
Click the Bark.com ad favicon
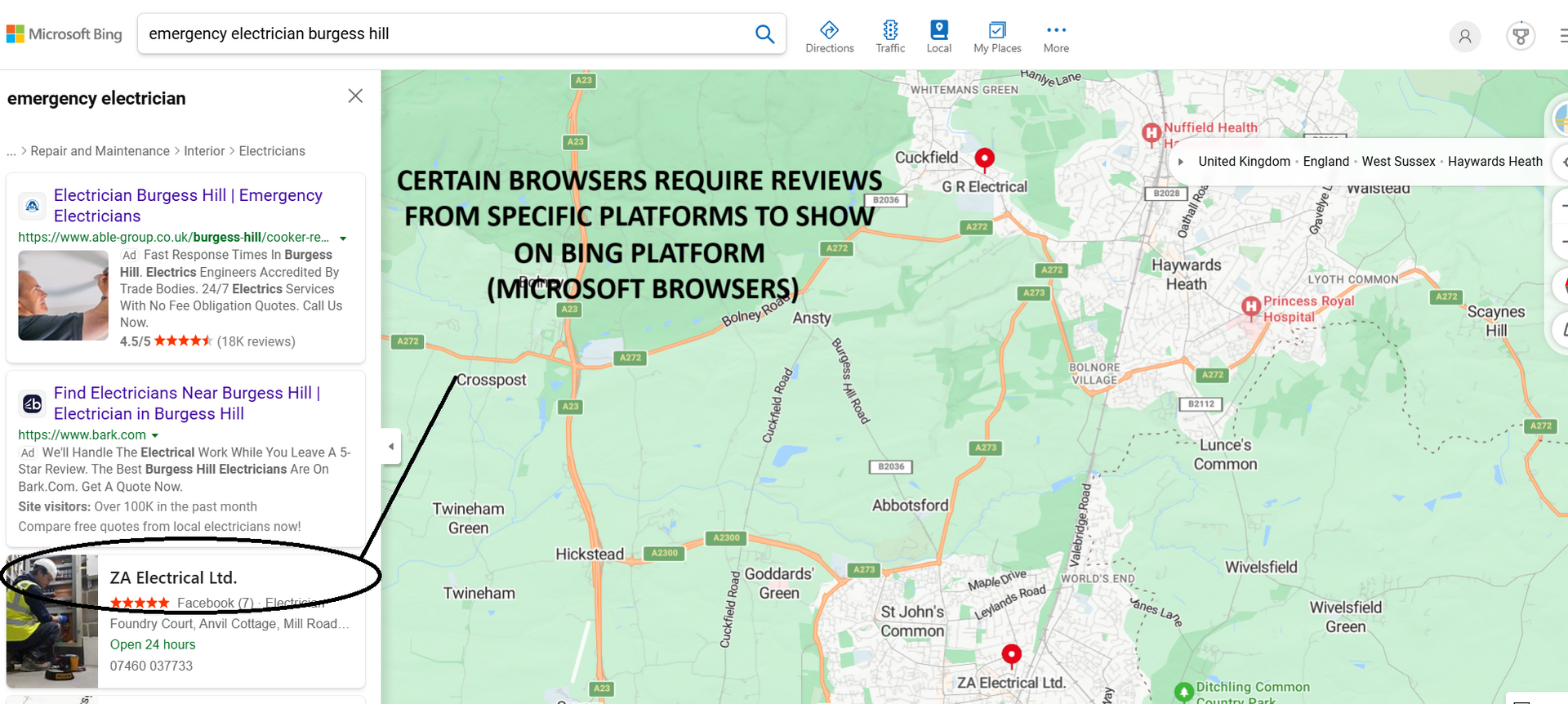(32, 403)
